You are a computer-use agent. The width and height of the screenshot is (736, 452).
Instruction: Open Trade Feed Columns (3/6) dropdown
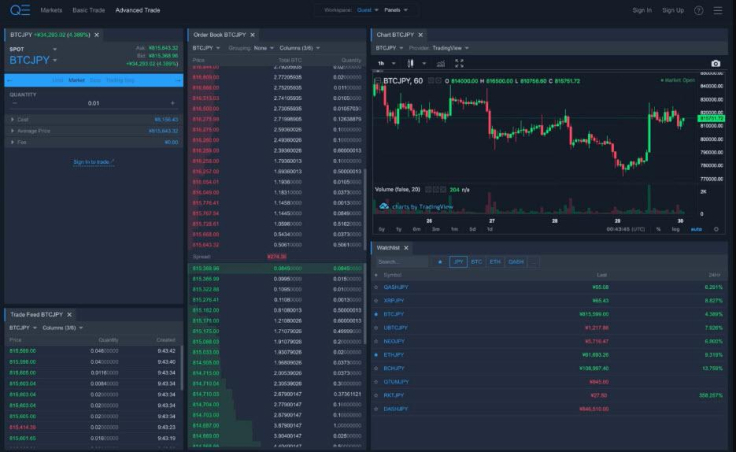point(63,328)
